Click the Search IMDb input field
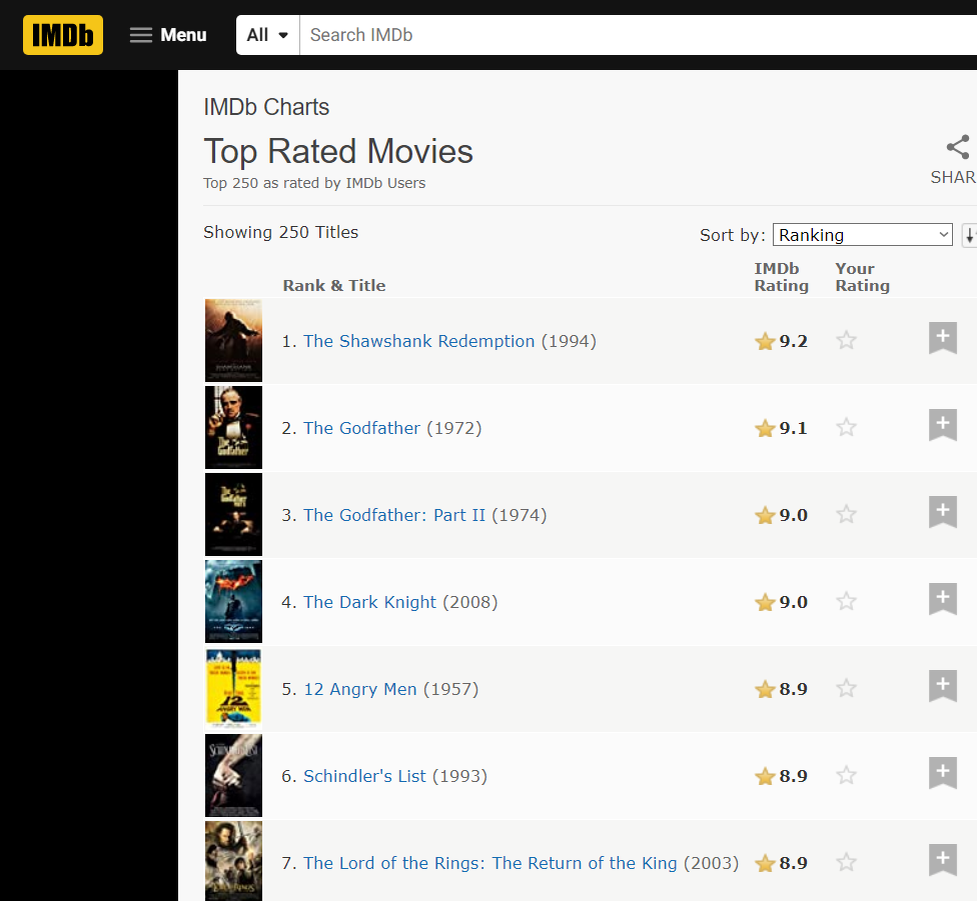The image size is (977, 901). click(638, 35)
